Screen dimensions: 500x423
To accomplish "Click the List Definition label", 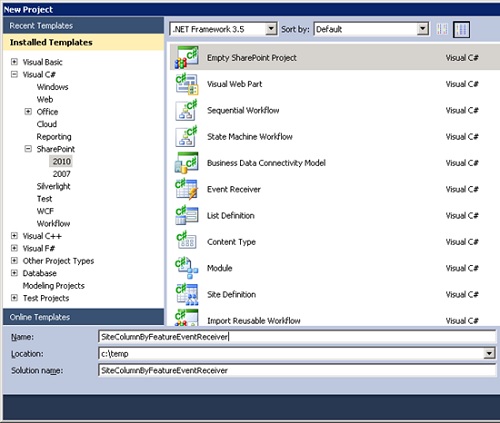I will [x=231, y=216].
